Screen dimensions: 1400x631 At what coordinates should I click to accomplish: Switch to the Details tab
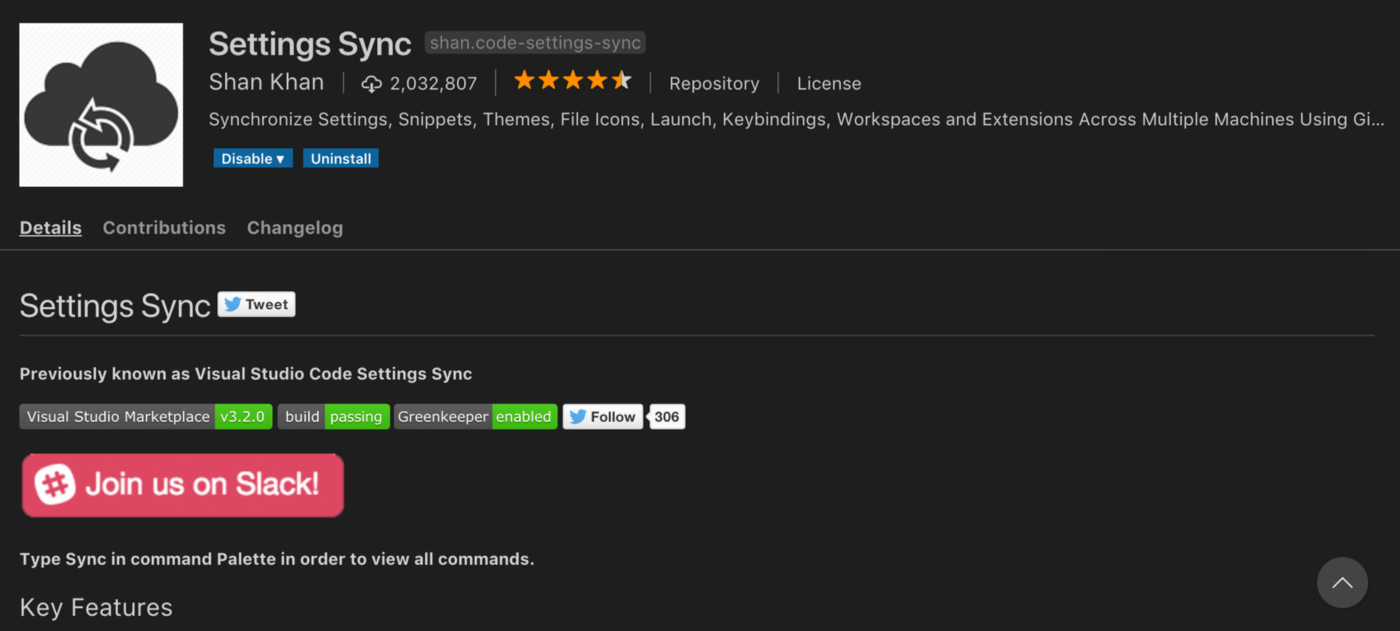(51, 228)
